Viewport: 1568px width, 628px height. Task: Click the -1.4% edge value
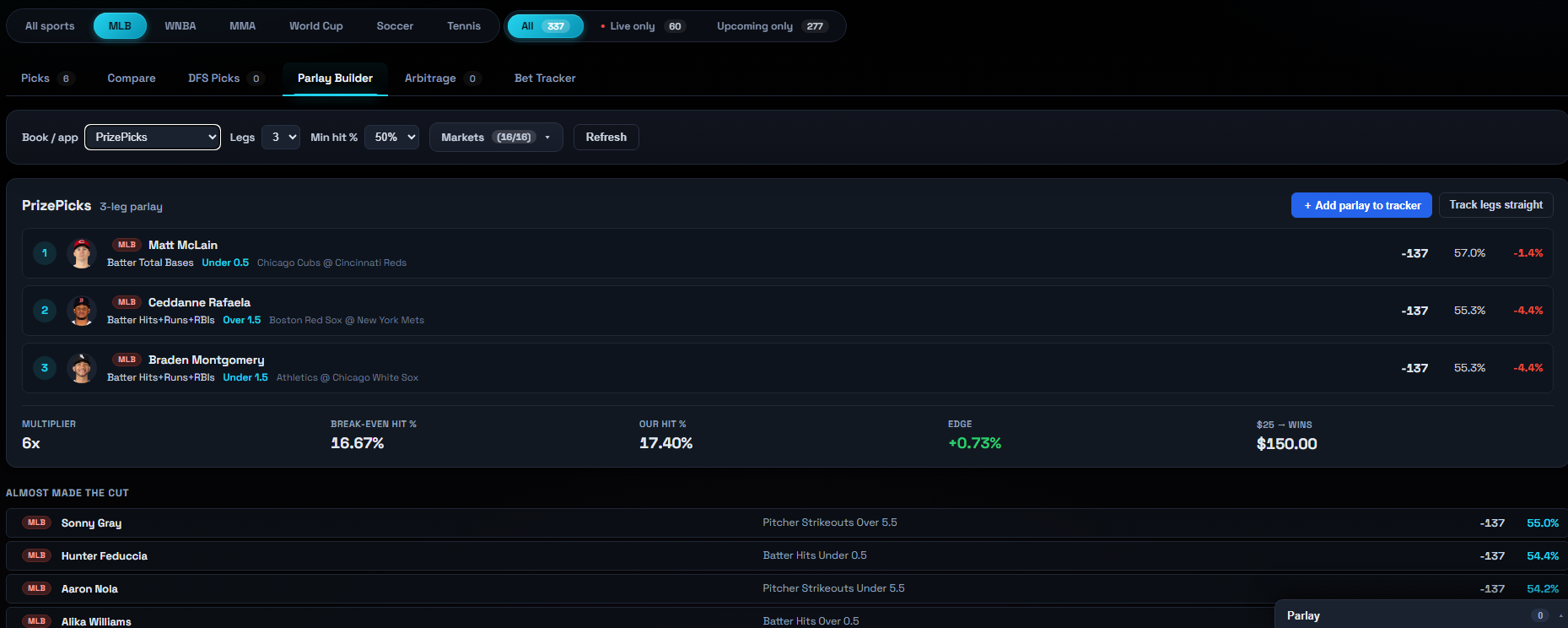(x=1528, y=253)
